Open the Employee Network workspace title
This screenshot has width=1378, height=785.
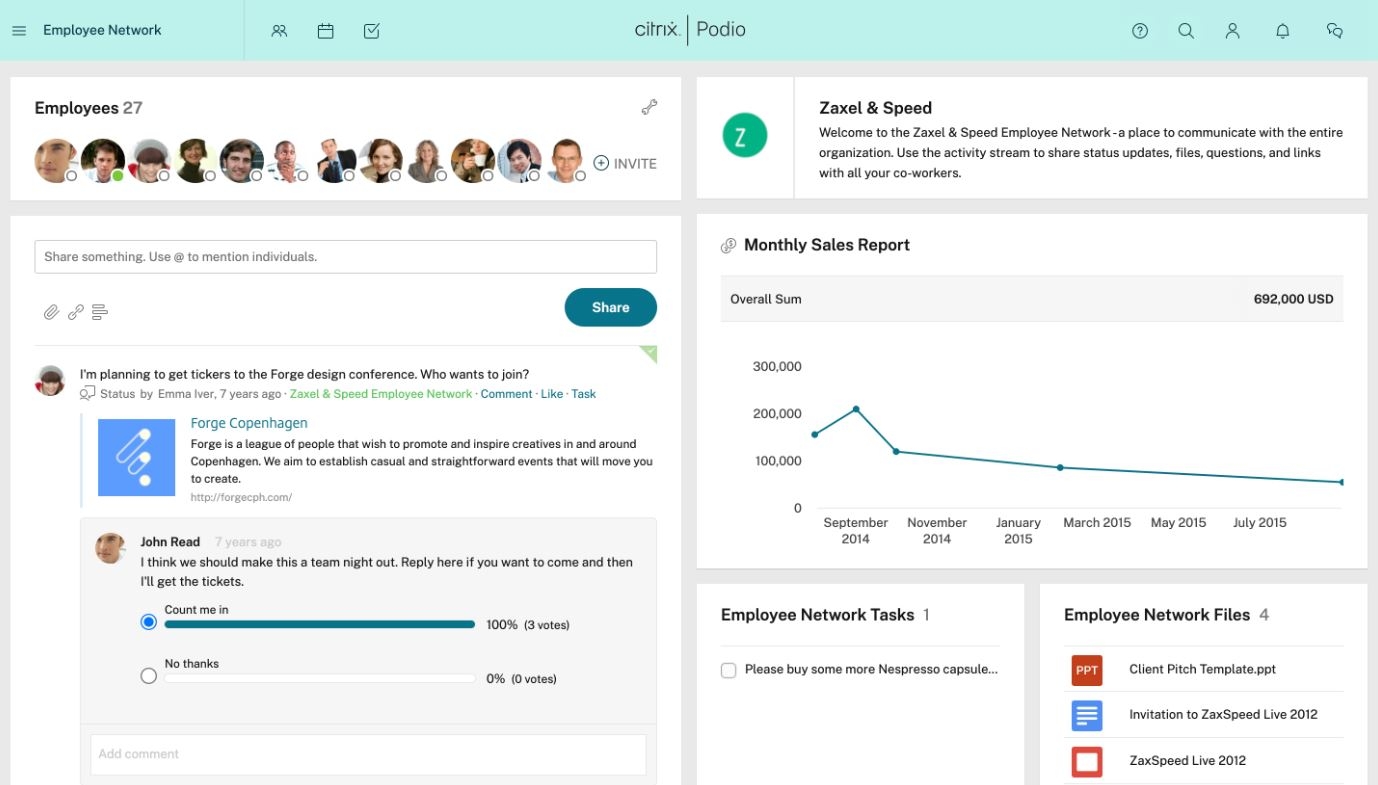102,30
